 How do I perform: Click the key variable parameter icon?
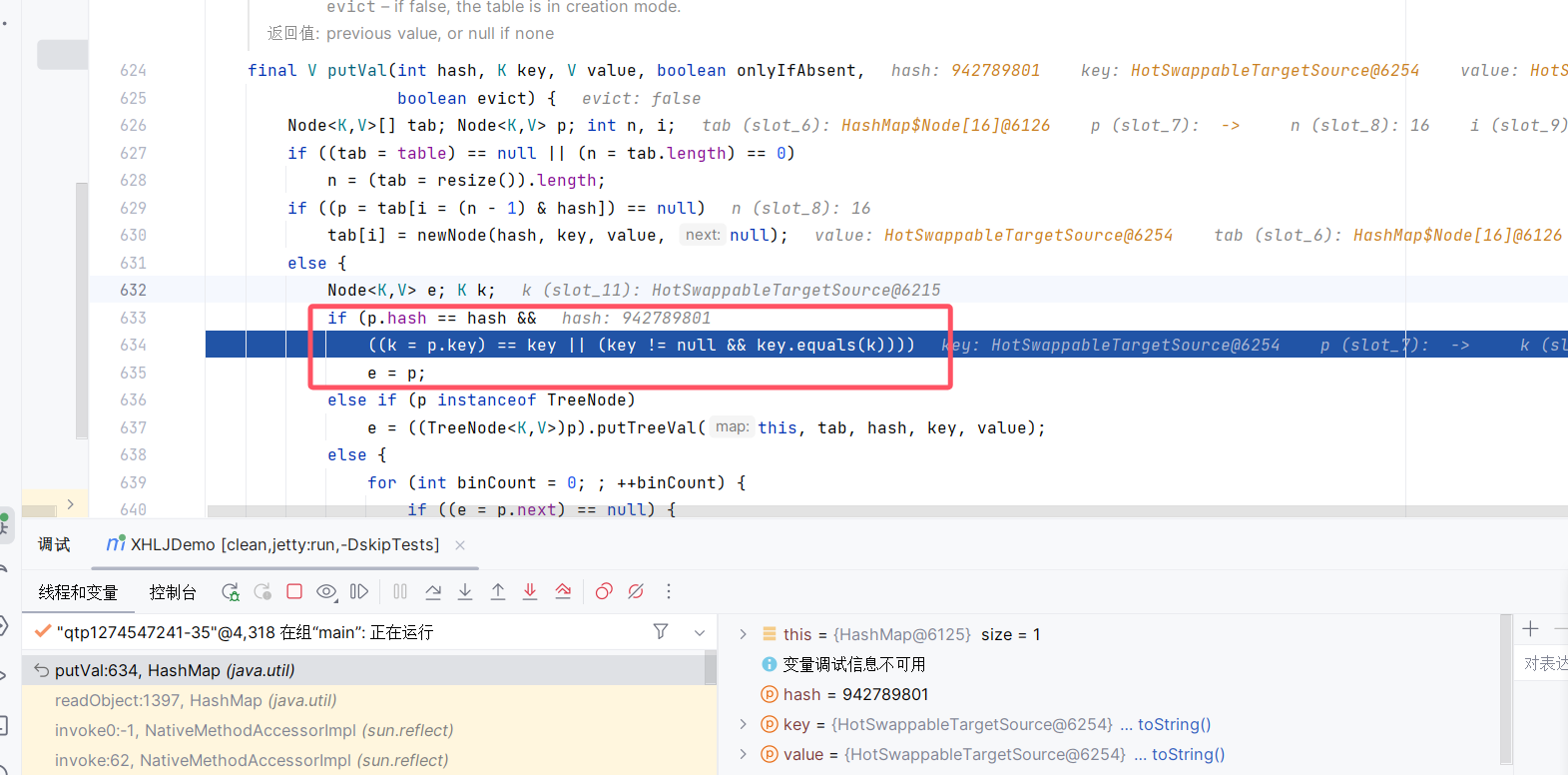point(770,724)
